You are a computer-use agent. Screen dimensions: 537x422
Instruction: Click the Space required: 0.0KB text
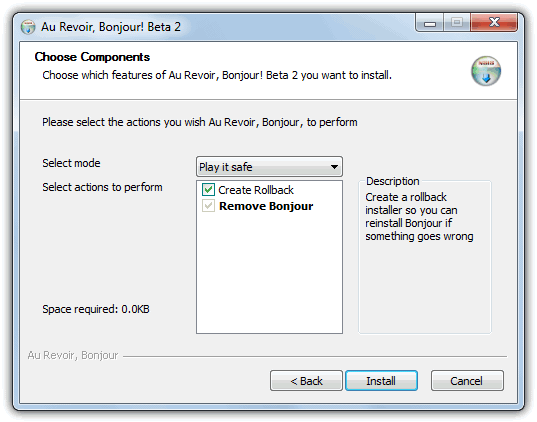96,309
